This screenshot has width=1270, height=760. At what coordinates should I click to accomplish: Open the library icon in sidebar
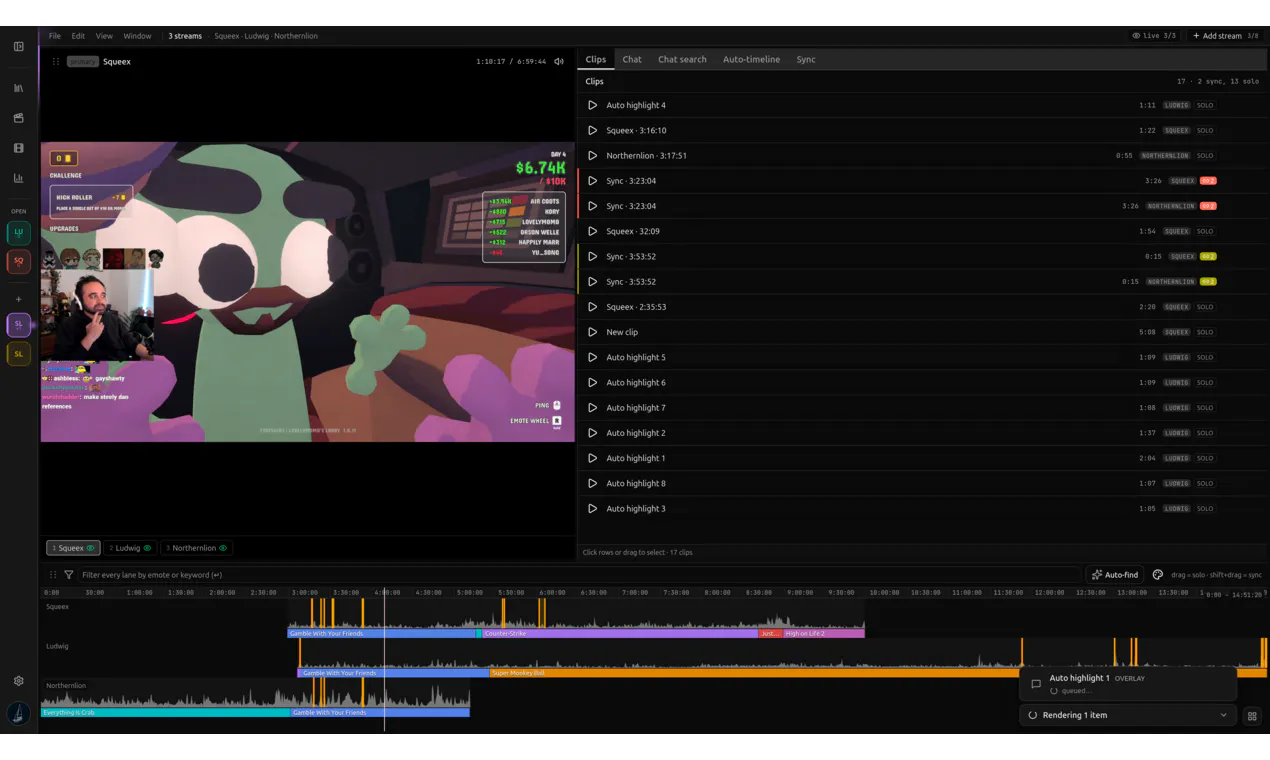18,88
